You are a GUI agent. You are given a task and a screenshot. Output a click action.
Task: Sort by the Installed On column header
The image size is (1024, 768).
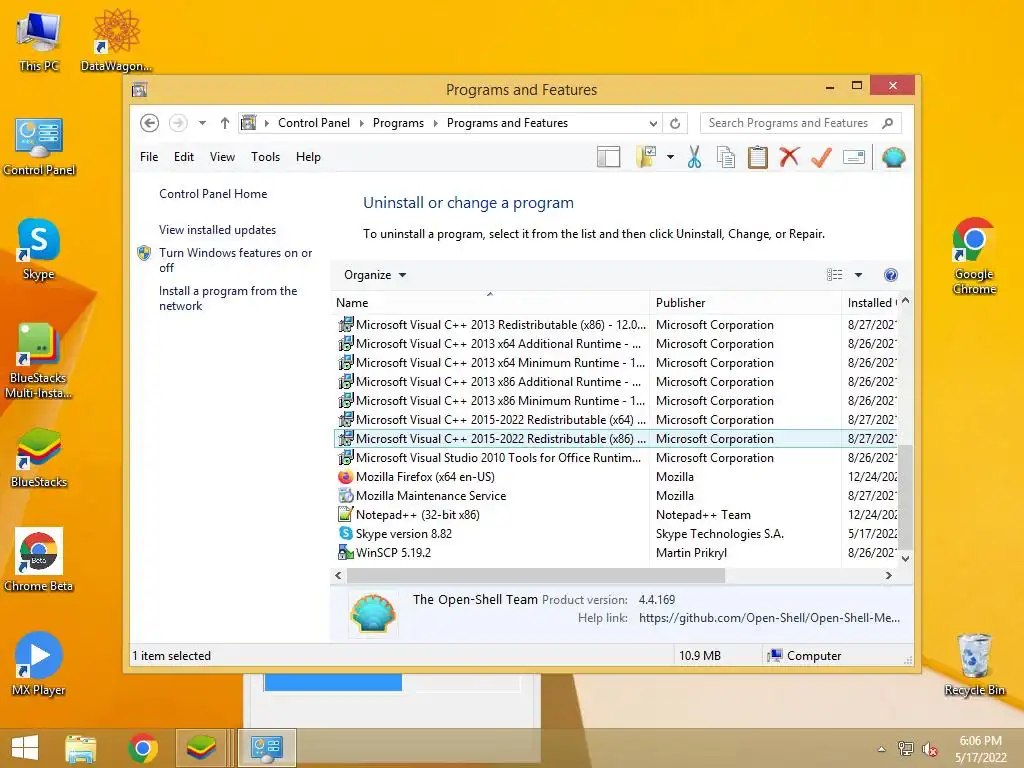click(x=870, y=302)
